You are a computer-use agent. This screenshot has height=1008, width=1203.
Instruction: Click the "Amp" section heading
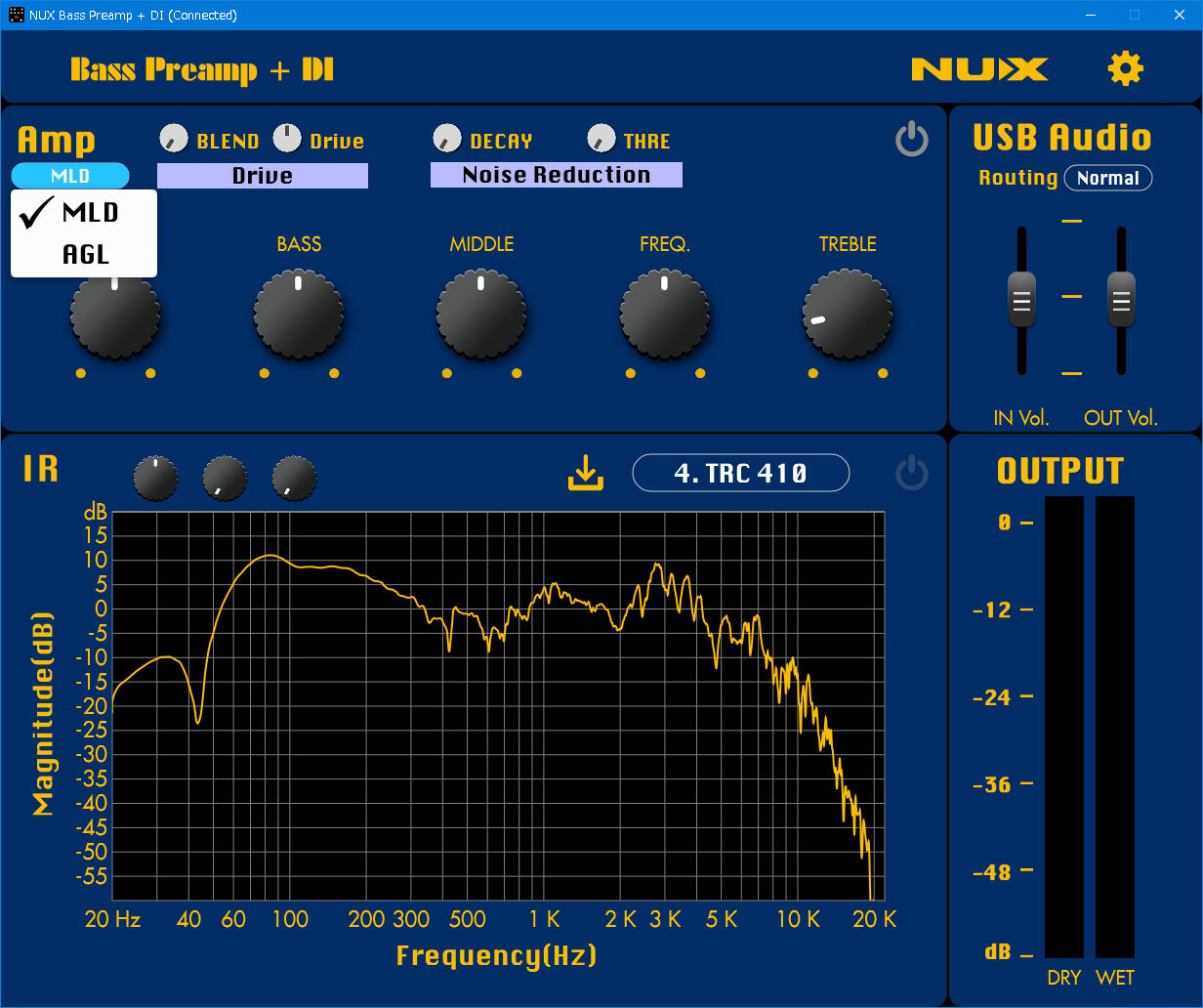tap(56, 140)
